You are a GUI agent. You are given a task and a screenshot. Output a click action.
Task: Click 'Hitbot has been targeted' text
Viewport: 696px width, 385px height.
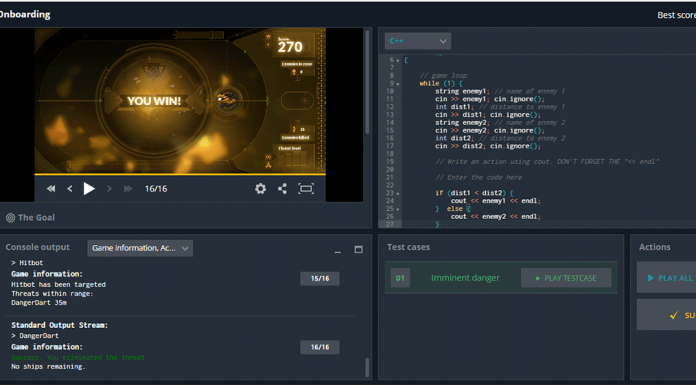[58, 285]
